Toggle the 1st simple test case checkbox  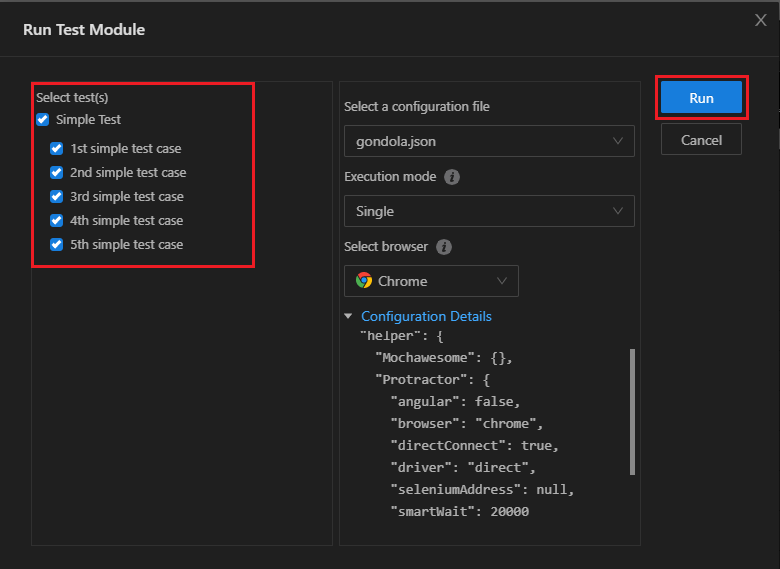point(57,149)
